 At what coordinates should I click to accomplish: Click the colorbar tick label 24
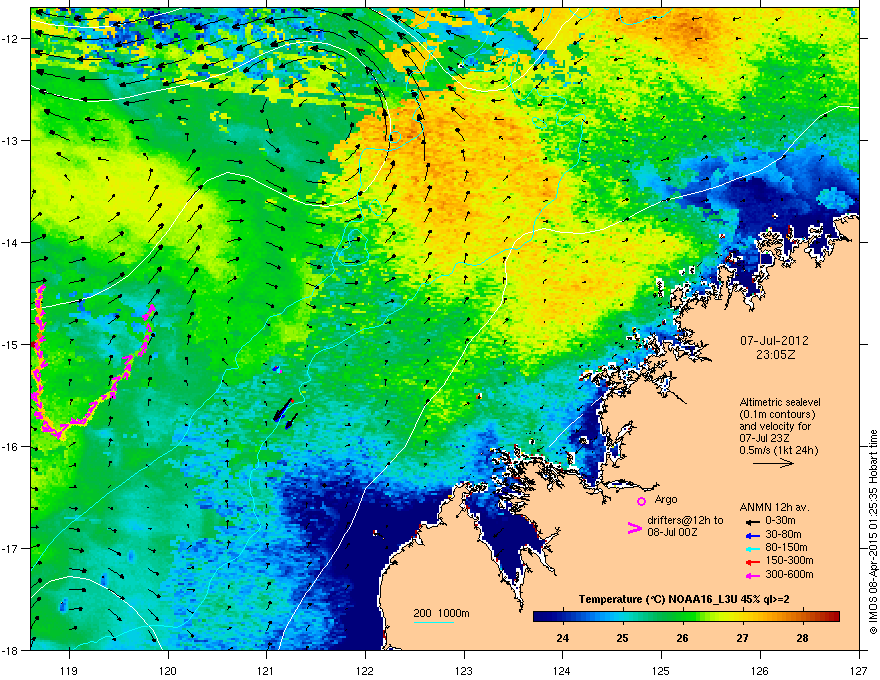562,638
